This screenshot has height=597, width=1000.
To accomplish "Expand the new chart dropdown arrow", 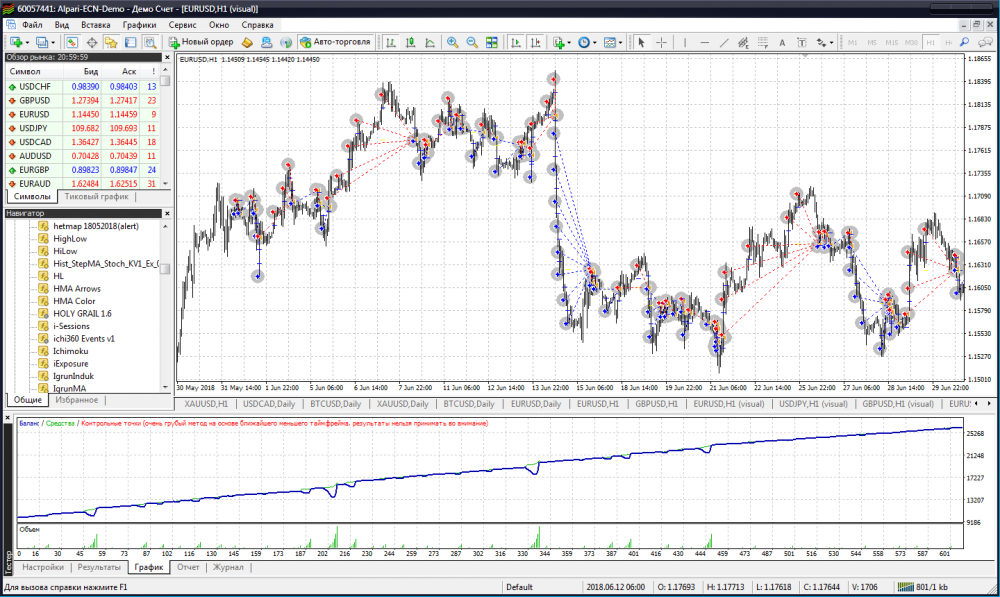I will [27, 43].
